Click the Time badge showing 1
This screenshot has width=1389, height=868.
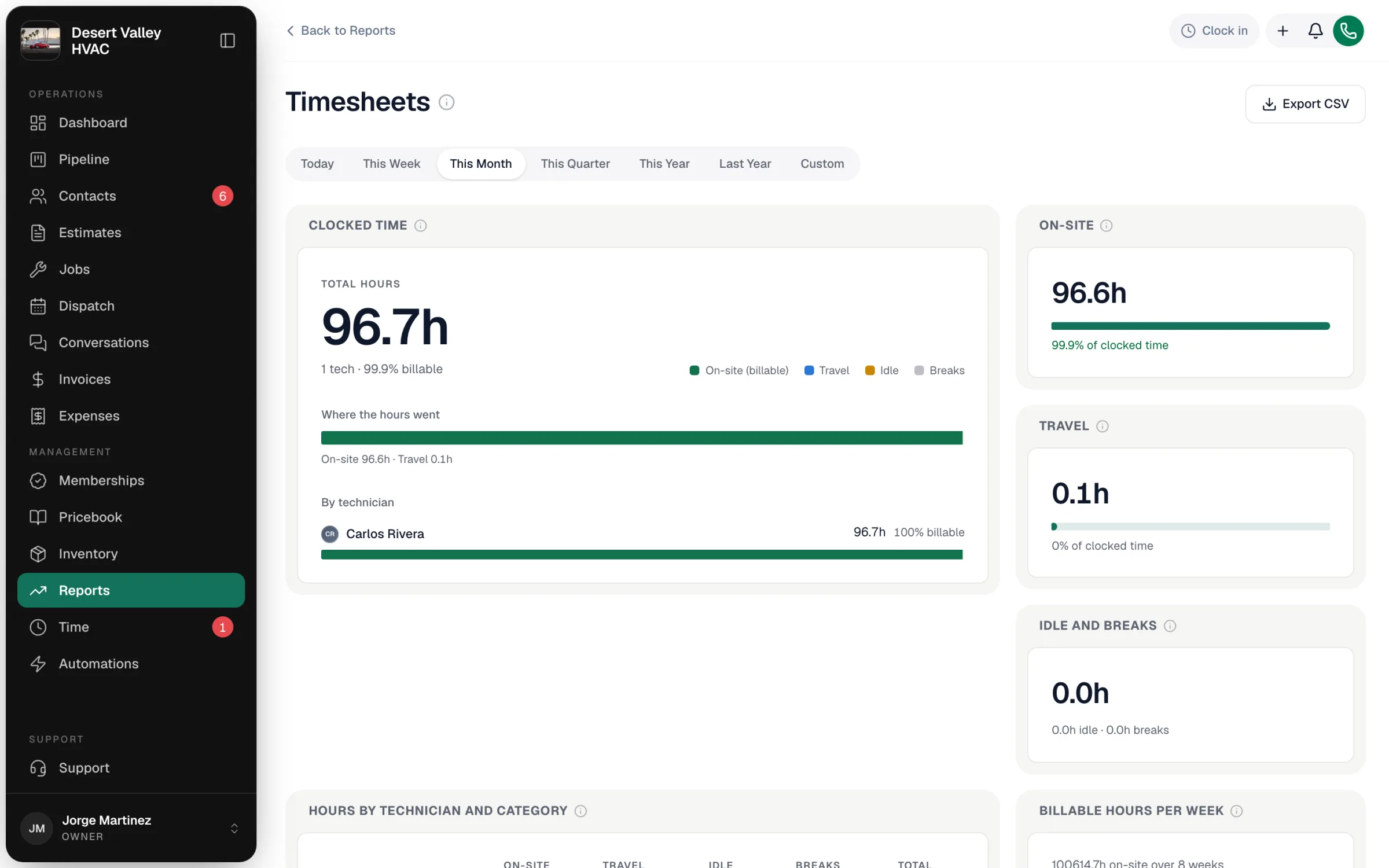click(x=223, y=627)
